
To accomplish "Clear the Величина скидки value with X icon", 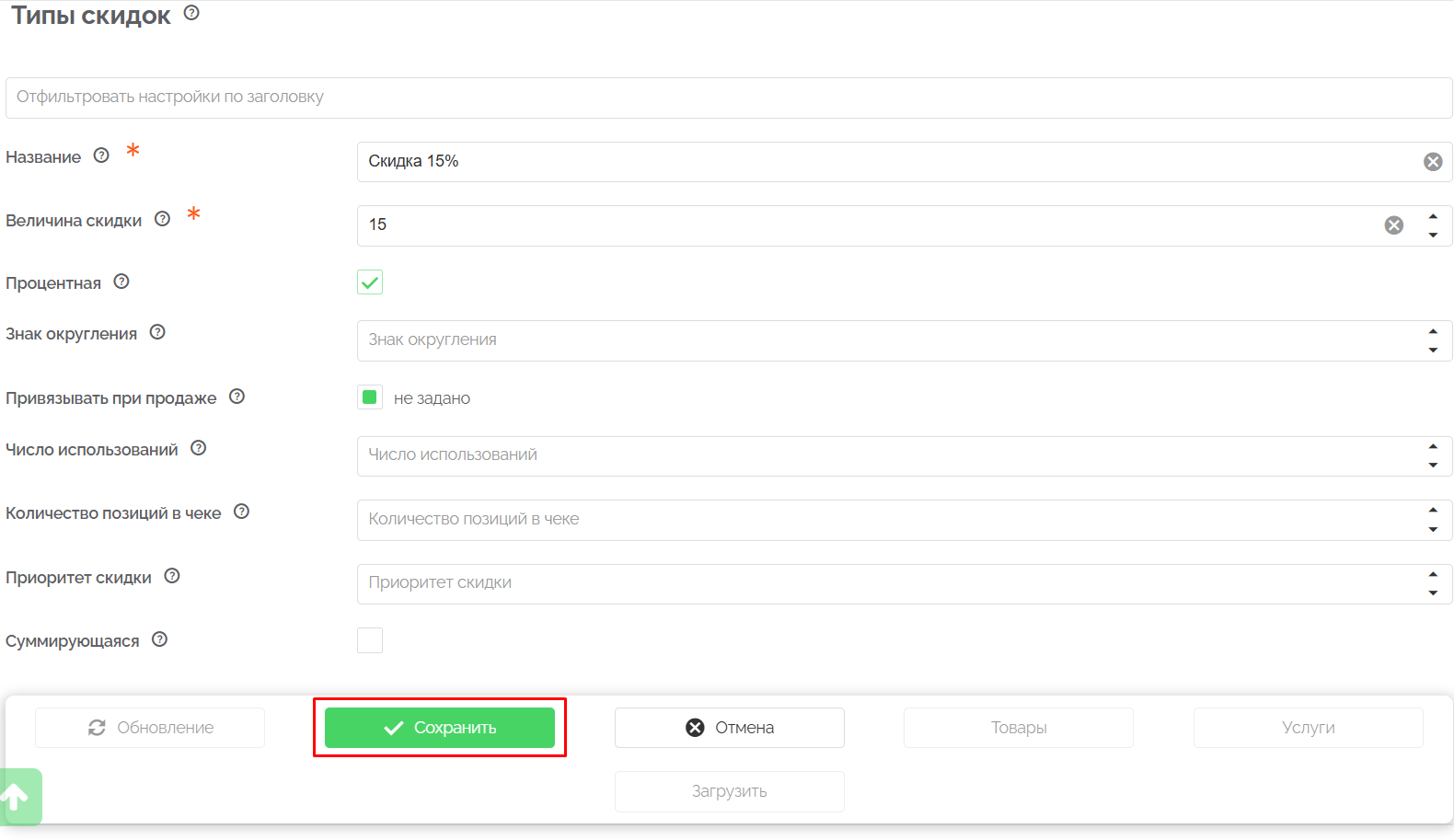I will pyautogui.click(x=1394, y=225).
